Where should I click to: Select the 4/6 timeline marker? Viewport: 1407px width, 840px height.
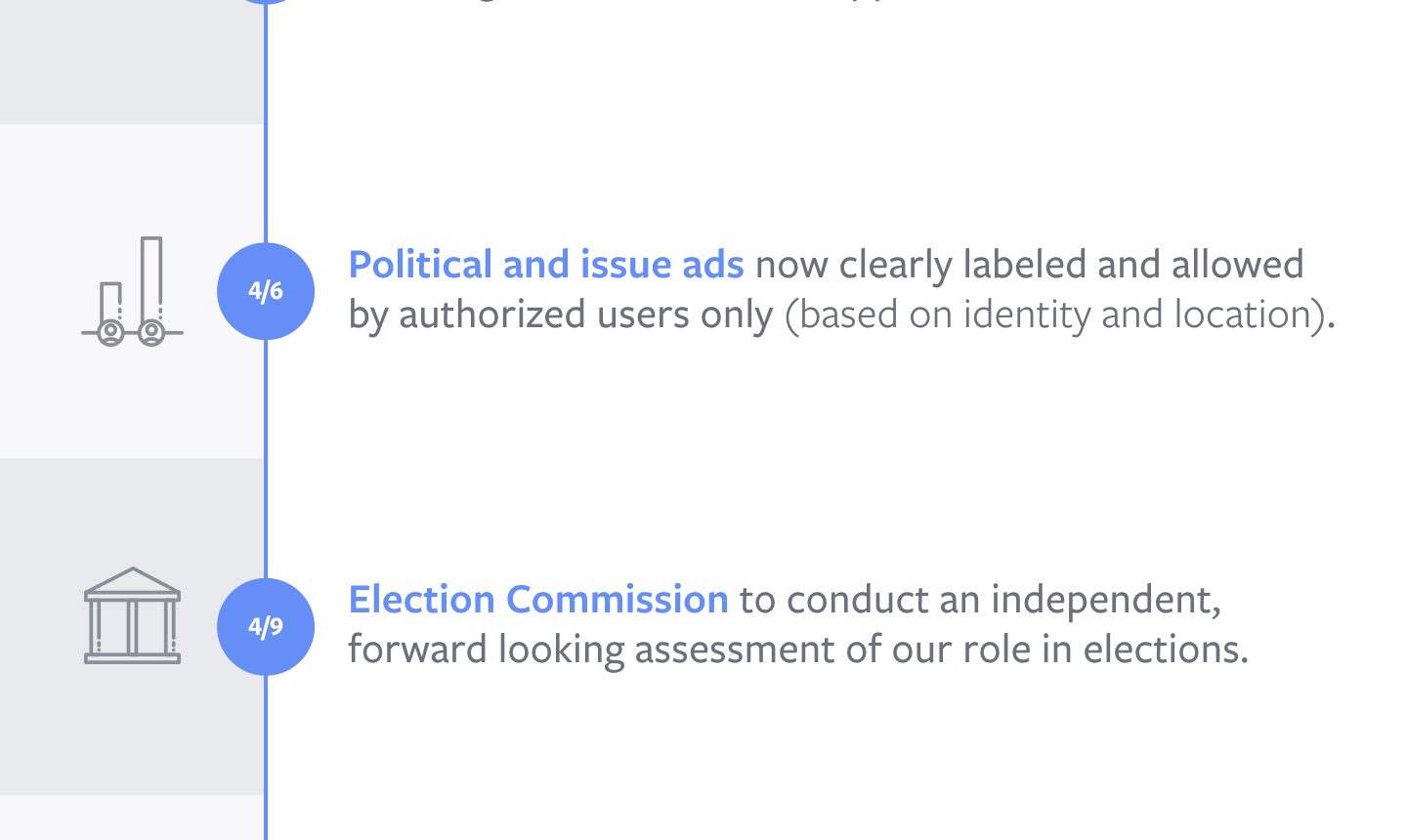point(266,291)
